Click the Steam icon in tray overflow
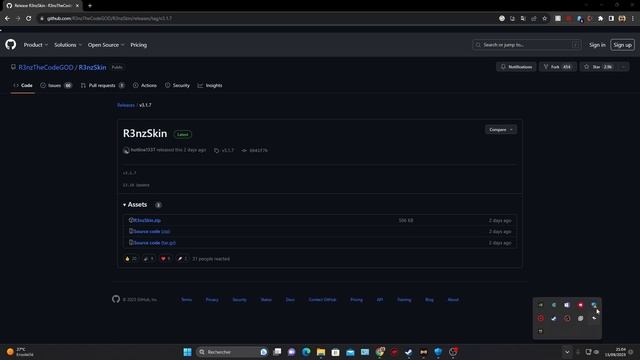The image size is (640, 360). click(x=554, y=318)
